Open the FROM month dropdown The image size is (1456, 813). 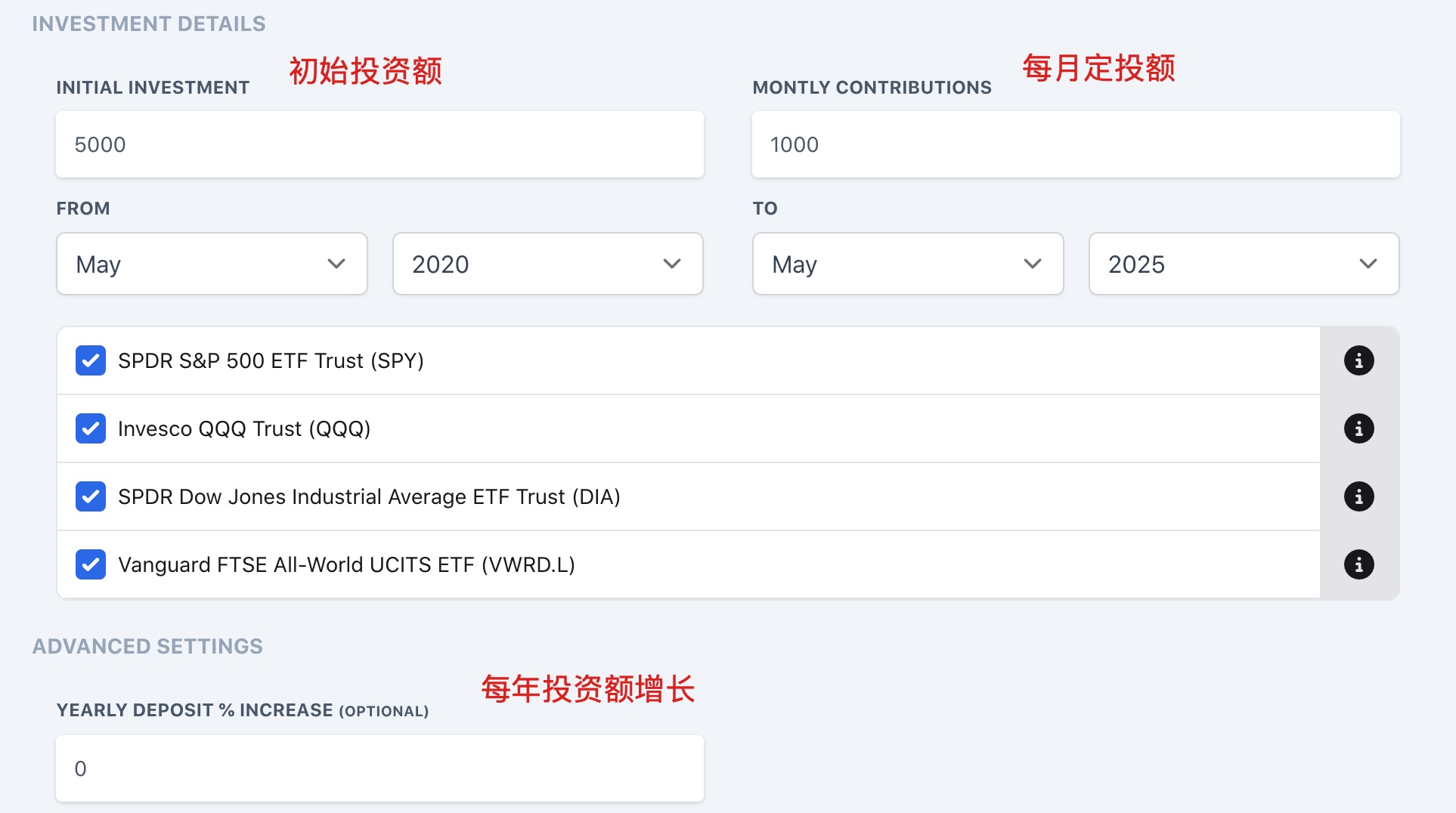pyautogui.click(x=212, y=264)
